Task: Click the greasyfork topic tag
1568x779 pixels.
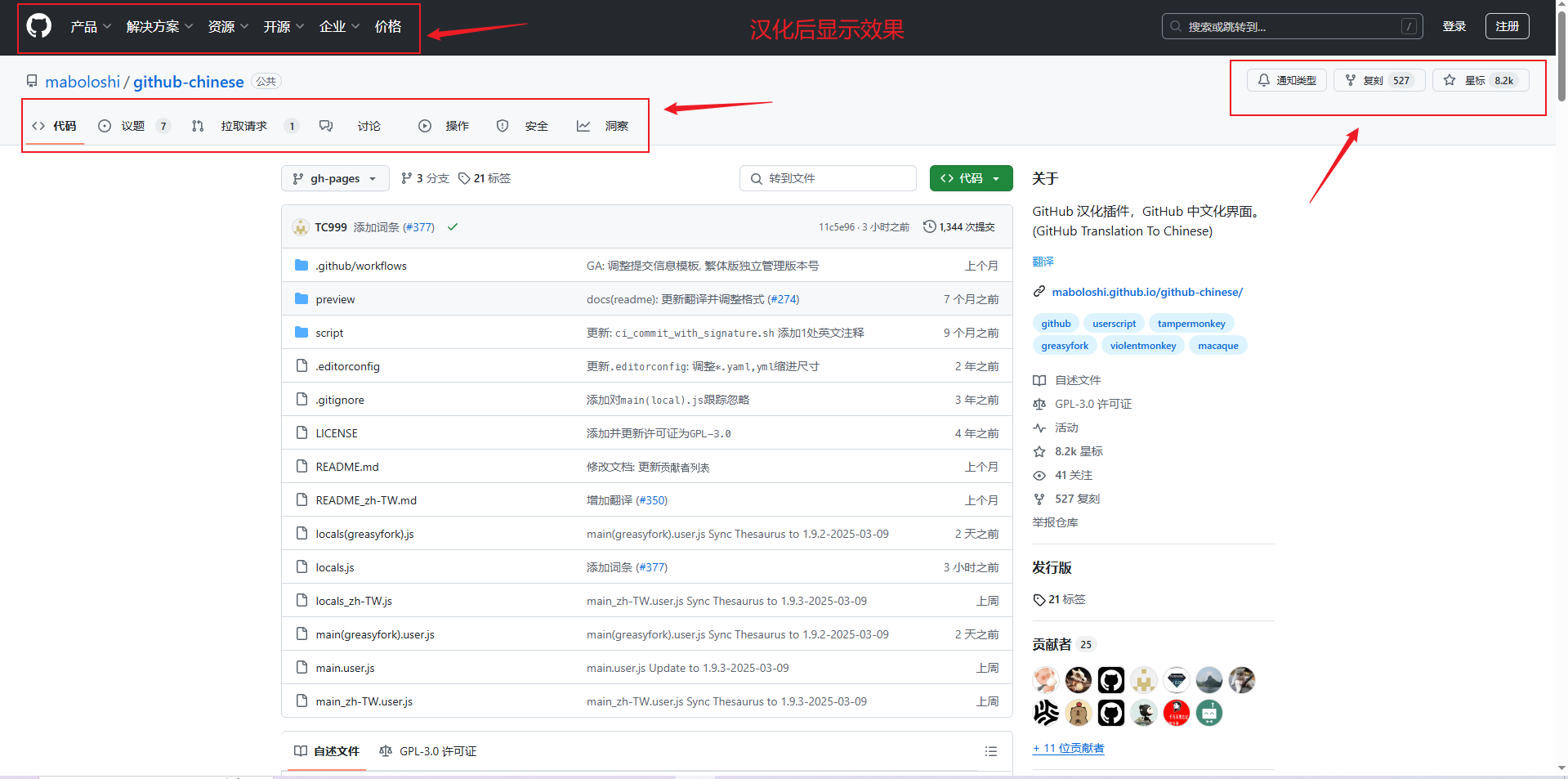Action: pos(1065,346)
